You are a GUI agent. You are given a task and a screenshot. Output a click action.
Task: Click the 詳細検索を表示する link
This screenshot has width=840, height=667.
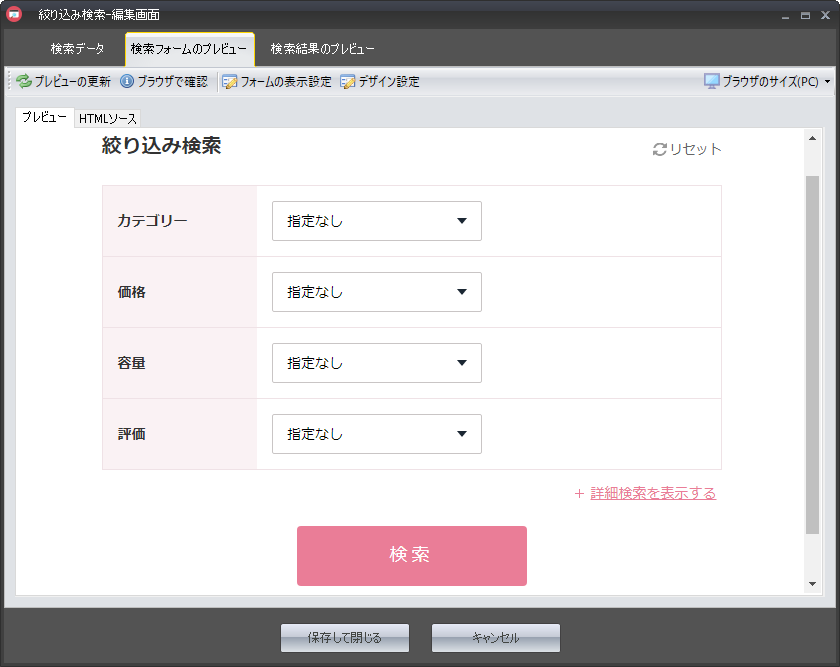click(653, 493)
